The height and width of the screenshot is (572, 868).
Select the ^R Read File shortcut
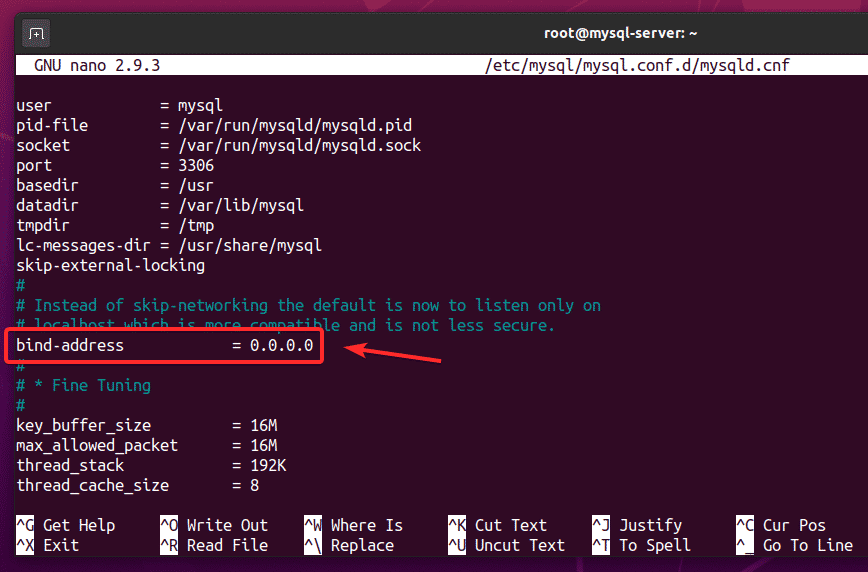[x=214, y=545]
